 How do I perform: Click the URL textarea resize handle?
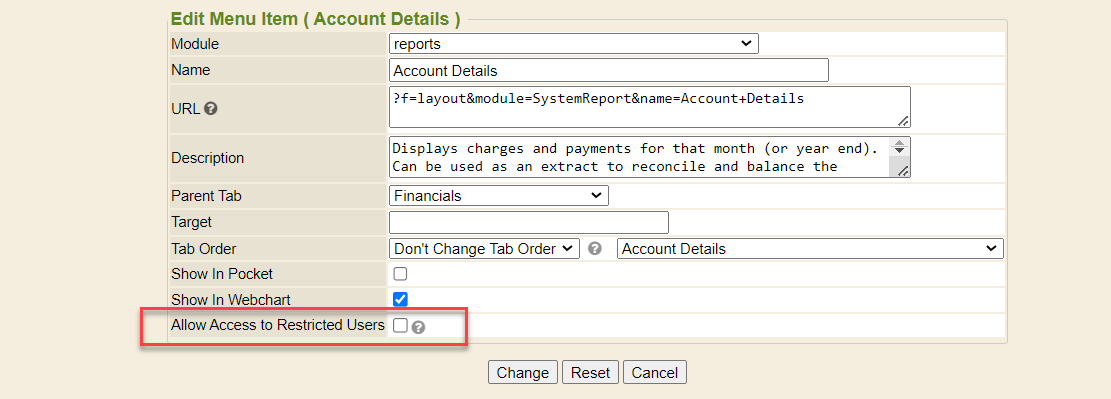pyautogui.click(x=903, y=121)
